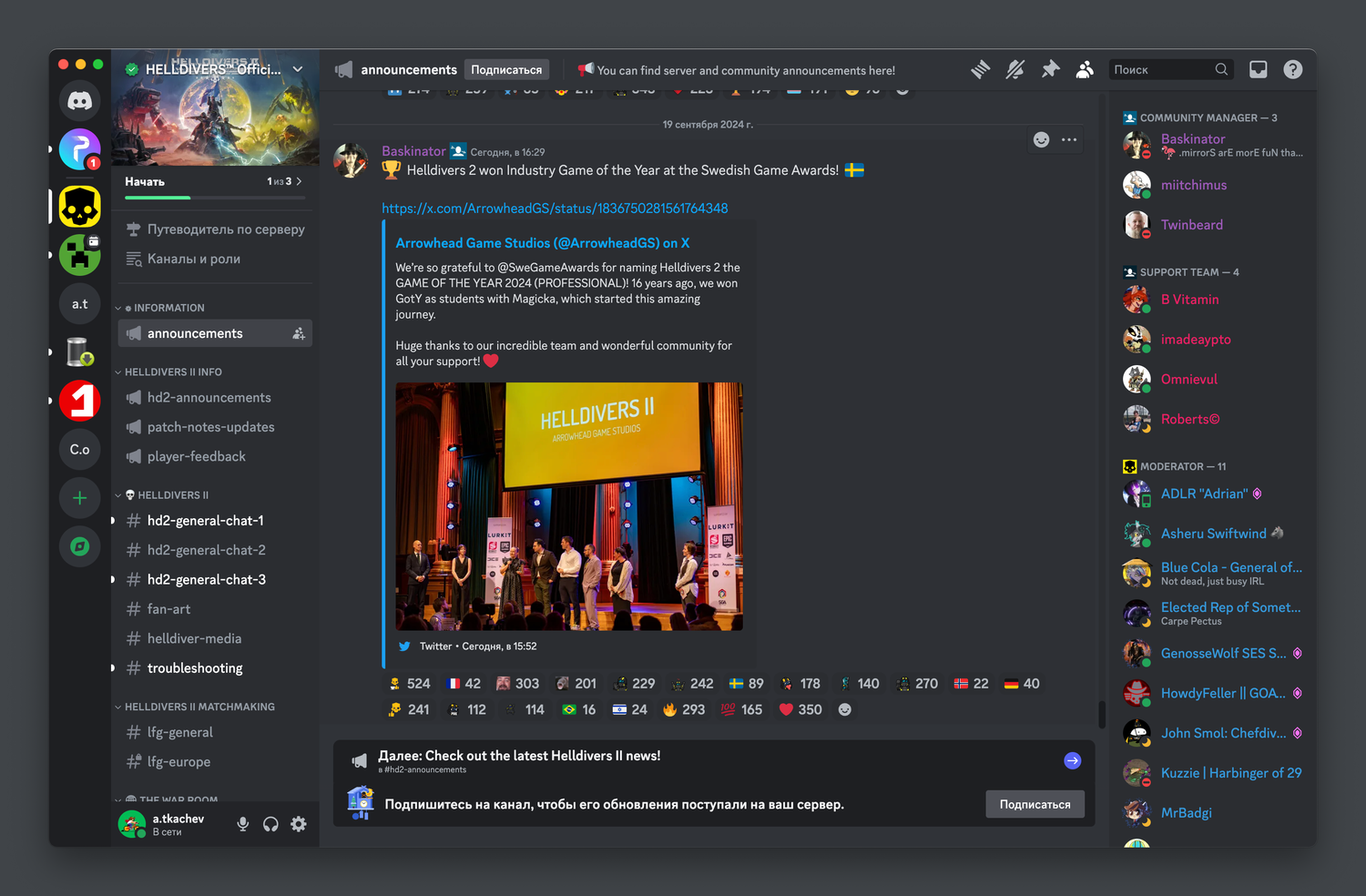
Task: Toggle the member list panel
Action: click(x=1085, y=70)
